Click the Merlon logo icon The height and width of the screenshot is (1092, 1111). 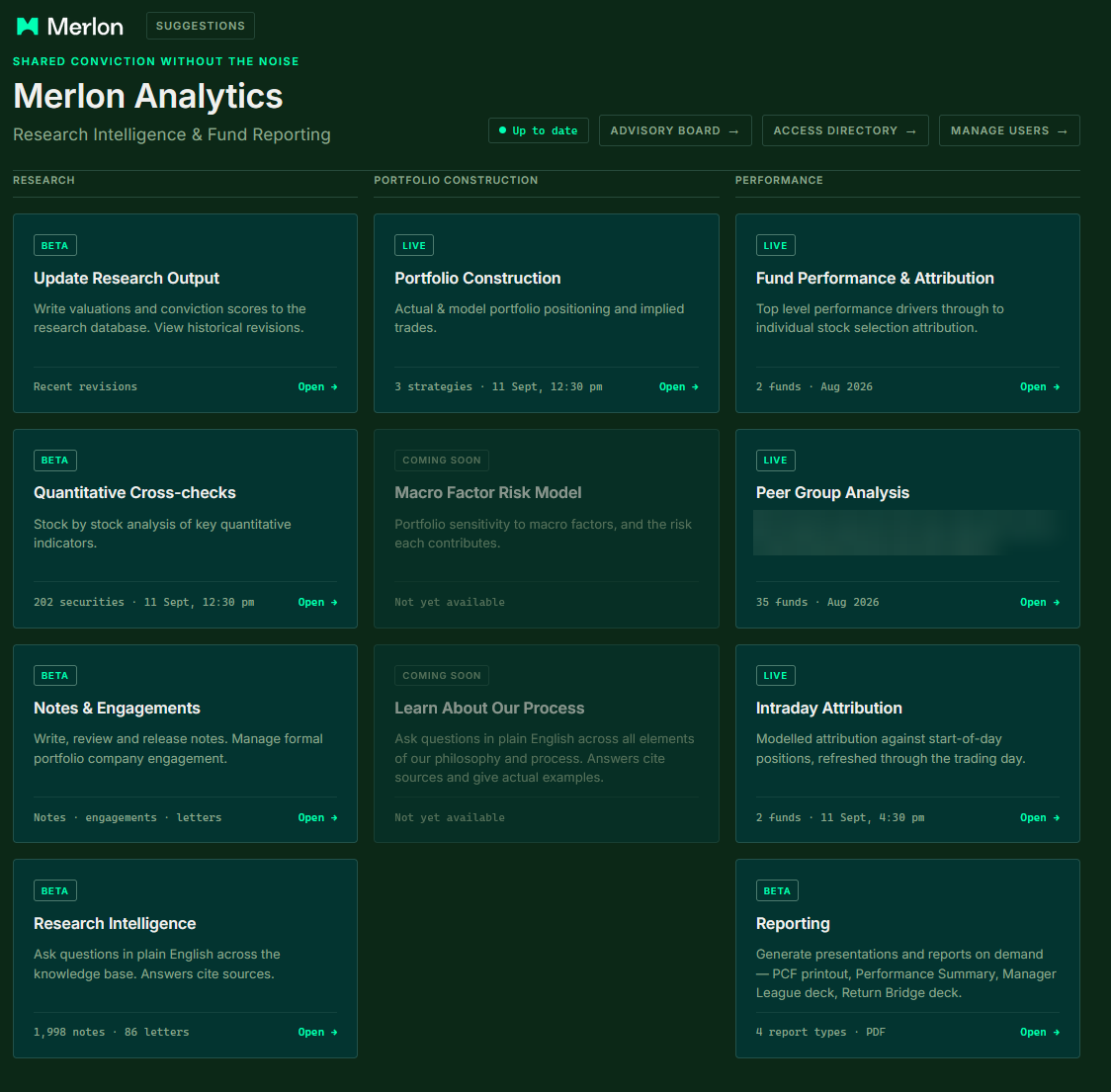pyautogui.click(x=27, y=27)
